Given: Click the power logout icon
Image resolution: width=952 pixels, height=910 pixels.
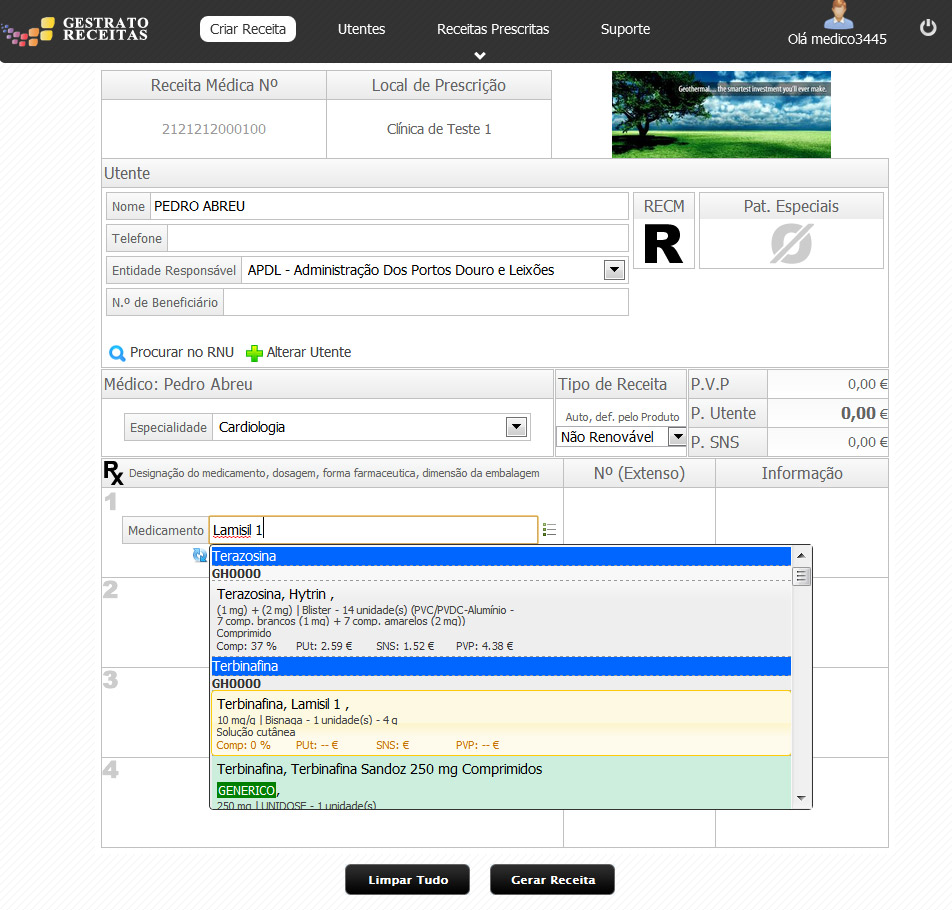Looking at the screenshot, I should point(928,28).
